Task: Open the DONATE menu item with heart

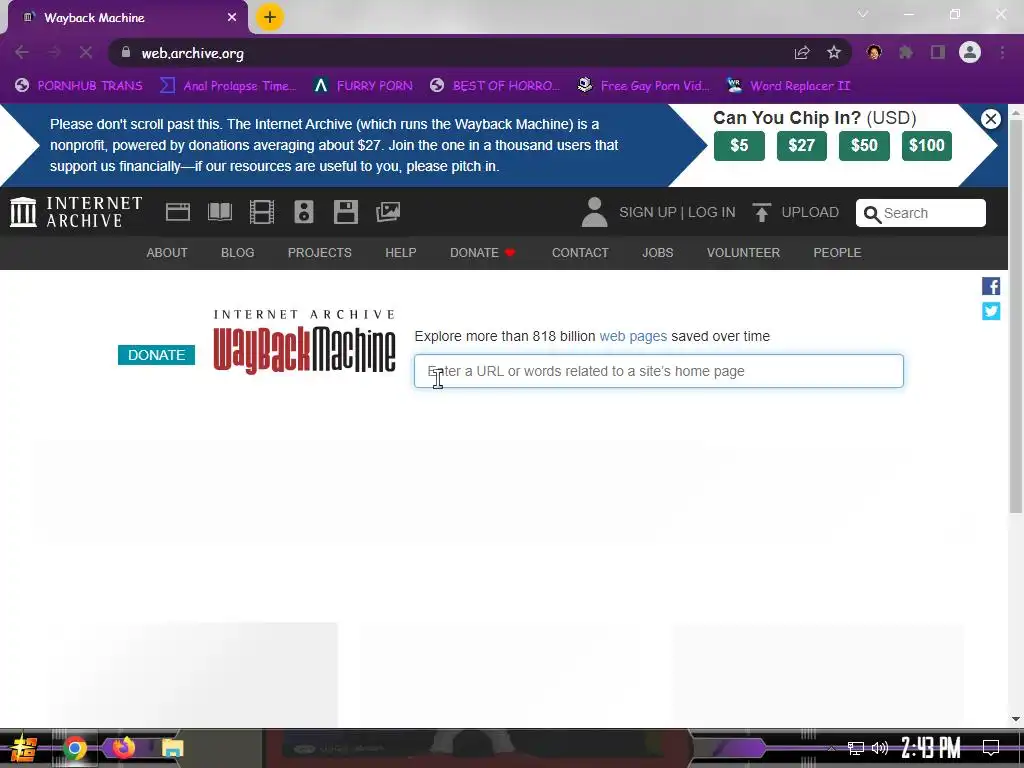Action: (x=483, y=253)
